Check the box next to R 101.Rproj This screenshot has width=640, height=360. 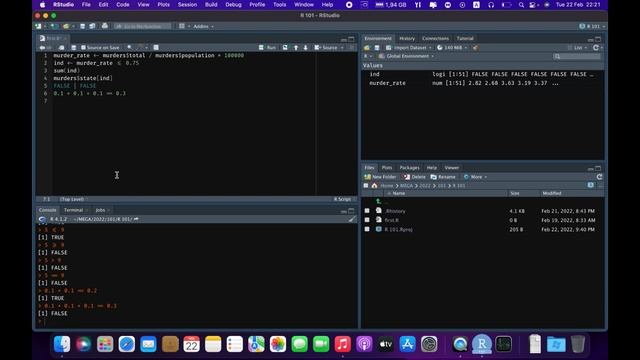tap(367, 229)
